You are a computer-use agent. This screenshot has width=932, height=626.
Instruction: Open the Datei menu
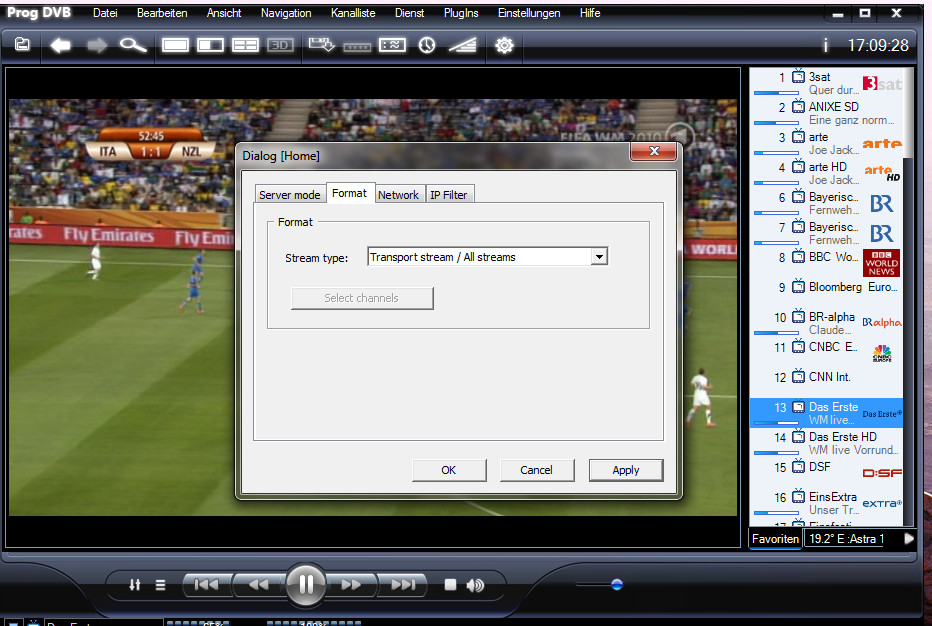105,13
